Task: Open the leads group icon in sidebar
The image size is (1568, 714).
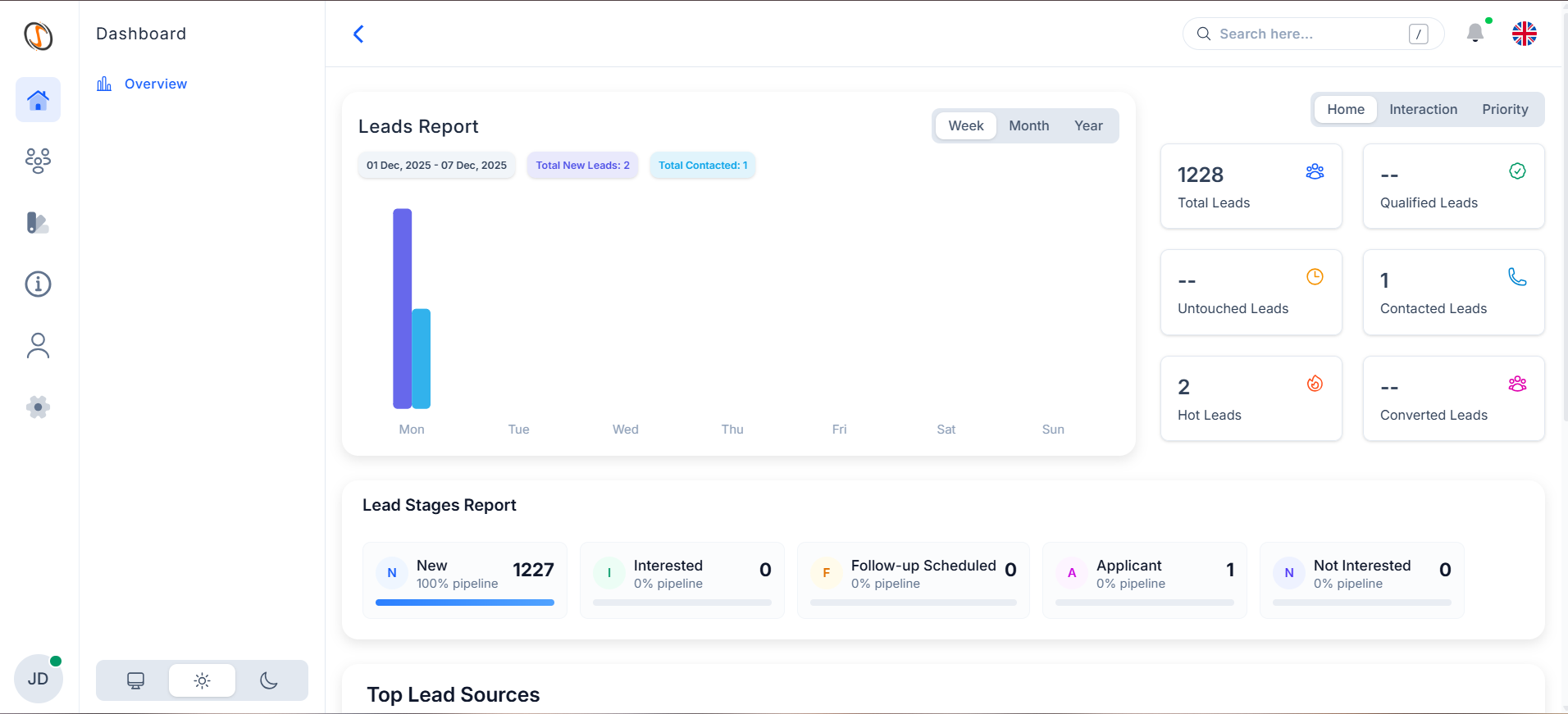Action: (x=38, y=161)
